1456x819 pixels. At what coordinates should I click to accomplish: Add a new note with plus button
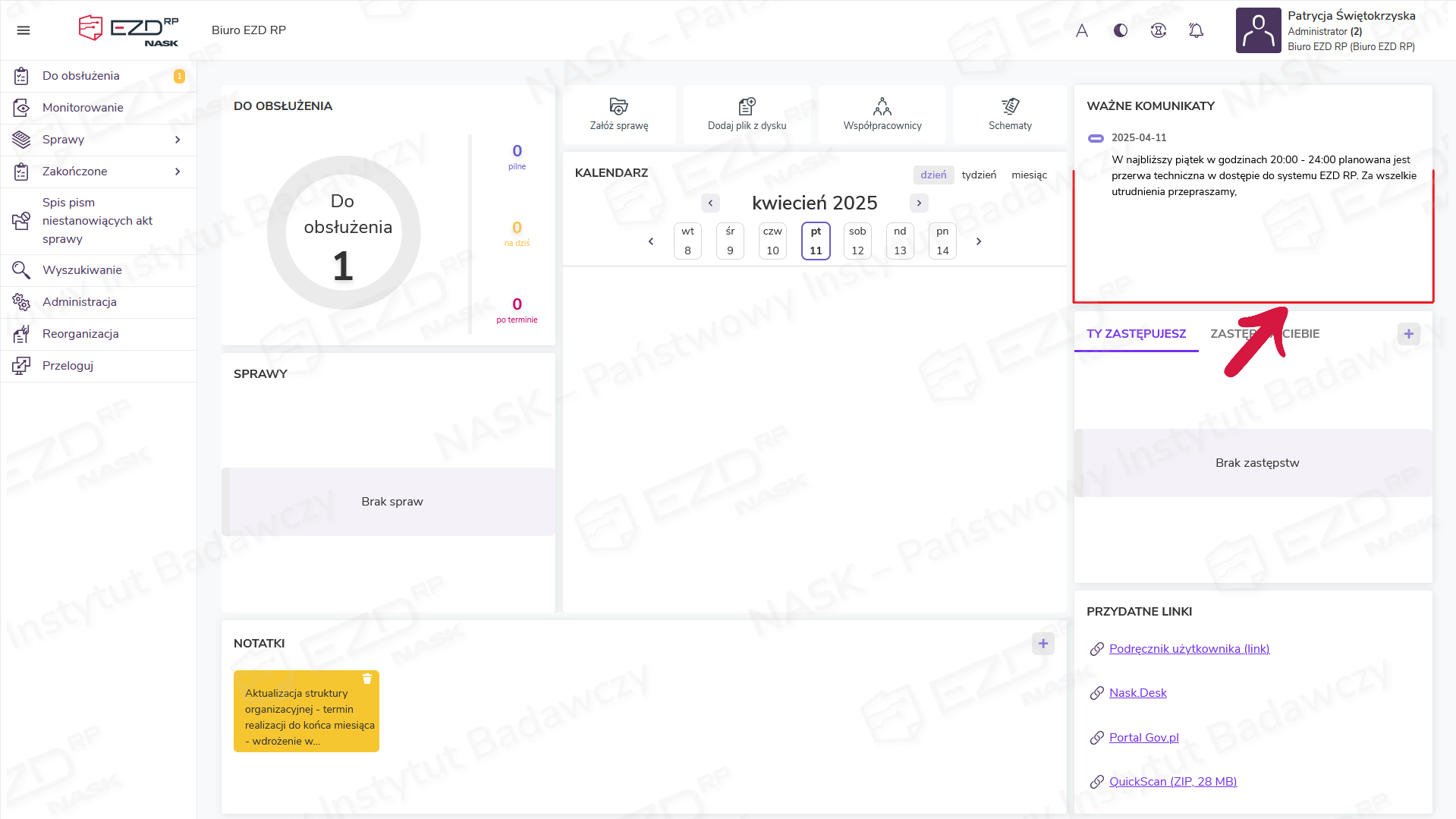(x=1043, y=644)
